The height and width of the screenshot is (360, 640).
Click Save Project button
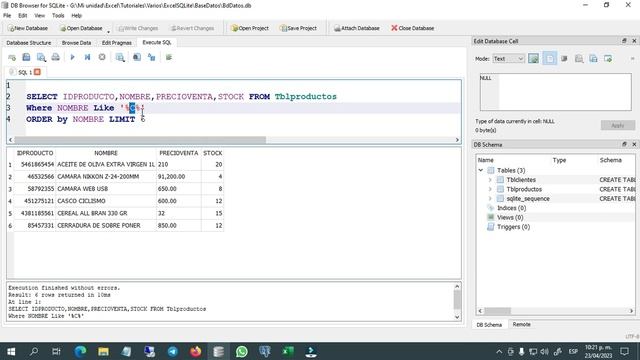pos(298,28)
